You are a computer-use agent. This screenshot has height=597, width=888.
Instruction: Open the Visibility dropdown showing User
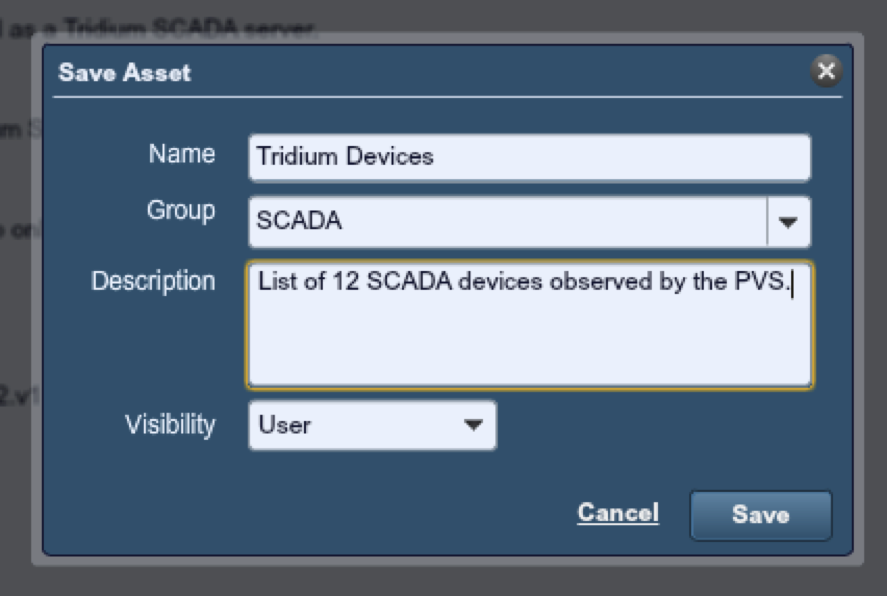(372, 425)
